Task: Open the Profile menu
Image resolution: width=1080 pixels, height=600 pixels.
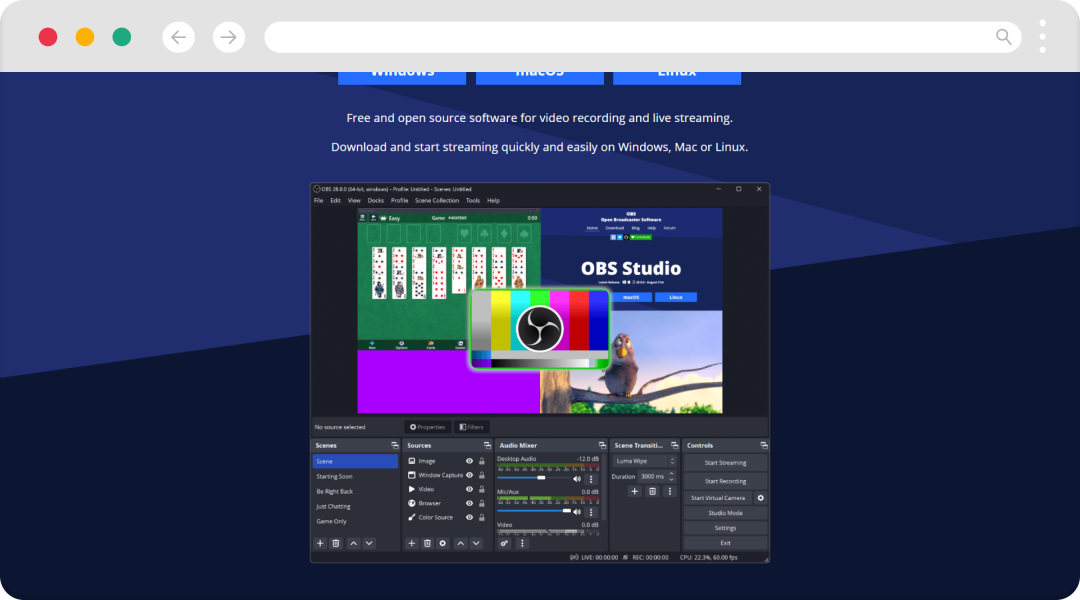Action: (x=399, y=200)
